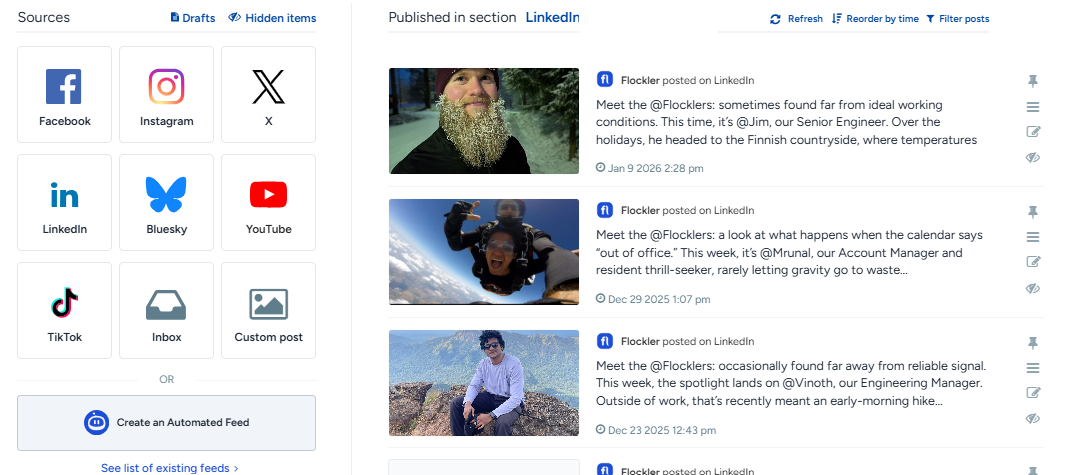Hide the @Jim Senior Engineer post
This screenshot has height=475, width=1085.
coord(1033,158)
